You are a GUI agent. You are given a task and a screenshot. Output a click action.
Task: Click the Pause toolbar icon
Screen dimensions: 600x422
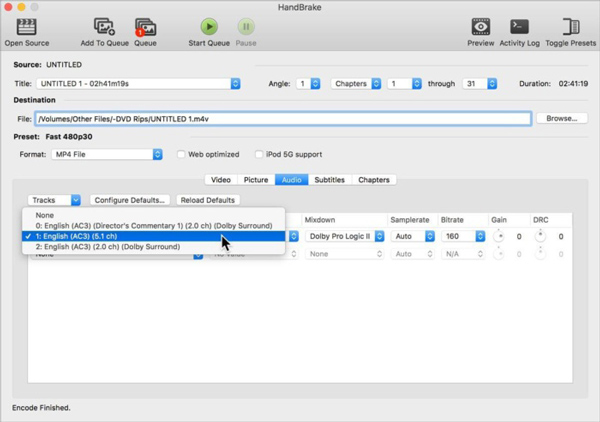click(x=246, y=26)
